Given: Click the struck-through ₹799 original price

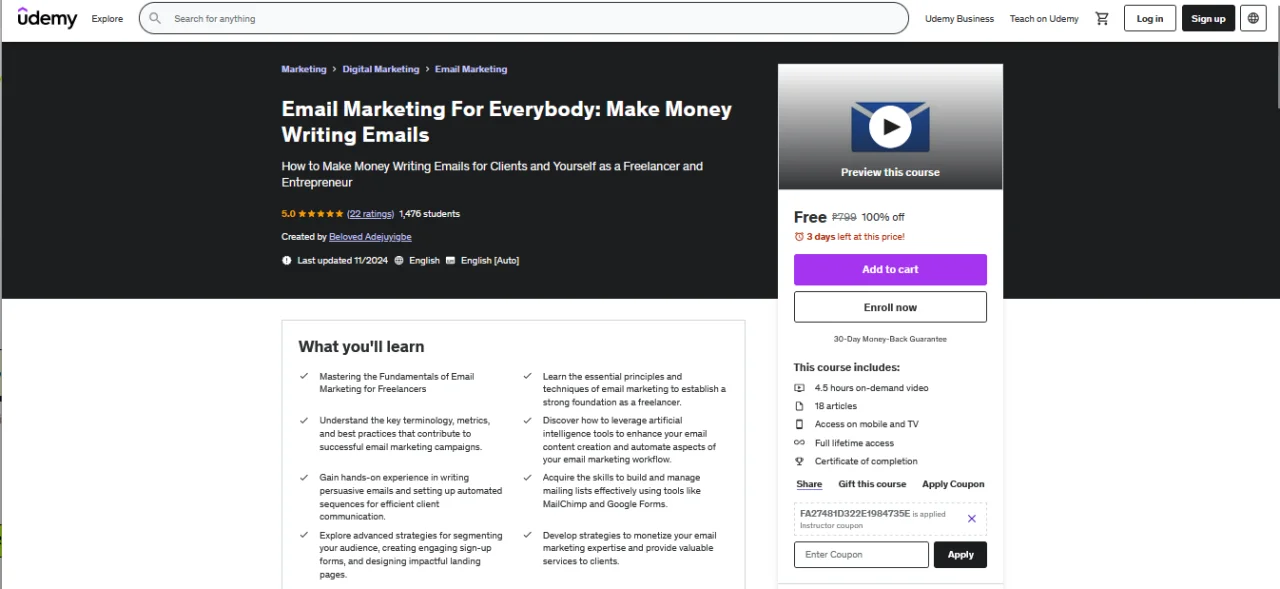Looking at the screenshot, I should [844, 217].
